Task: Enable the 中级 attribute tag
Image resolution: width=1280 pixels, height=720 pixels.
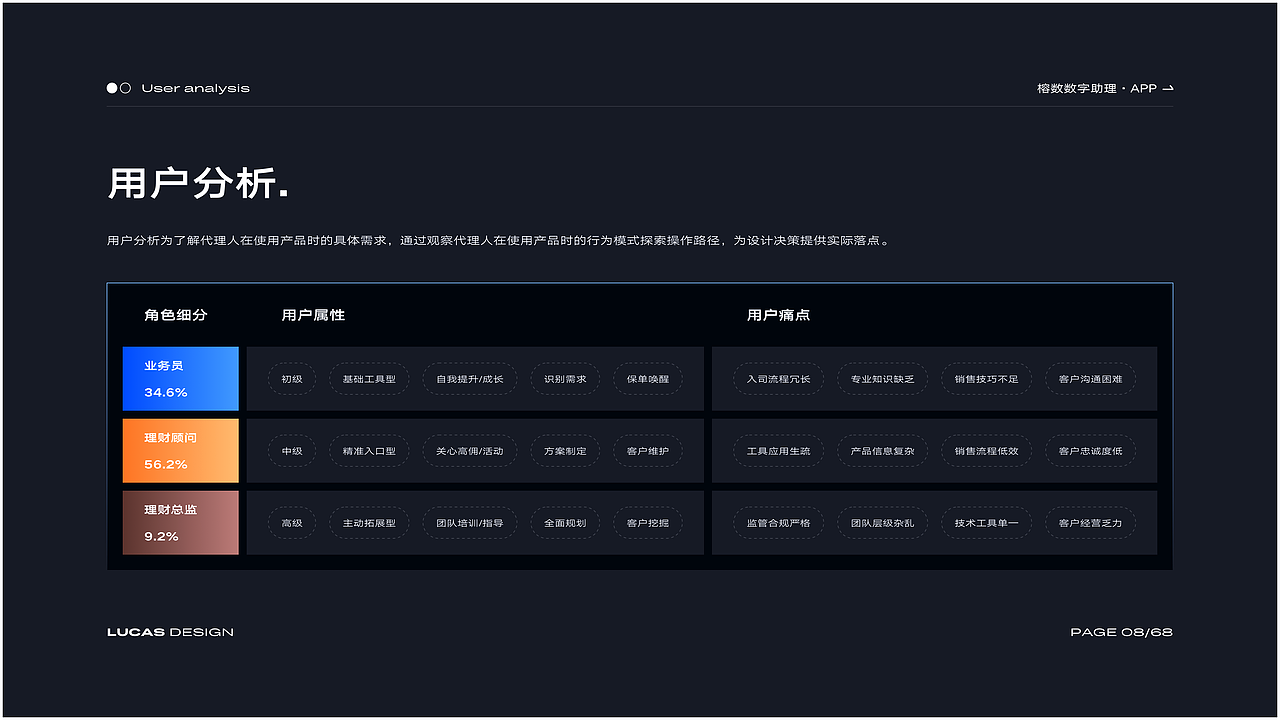Action: pyautogui.click(x=292, y=451)
